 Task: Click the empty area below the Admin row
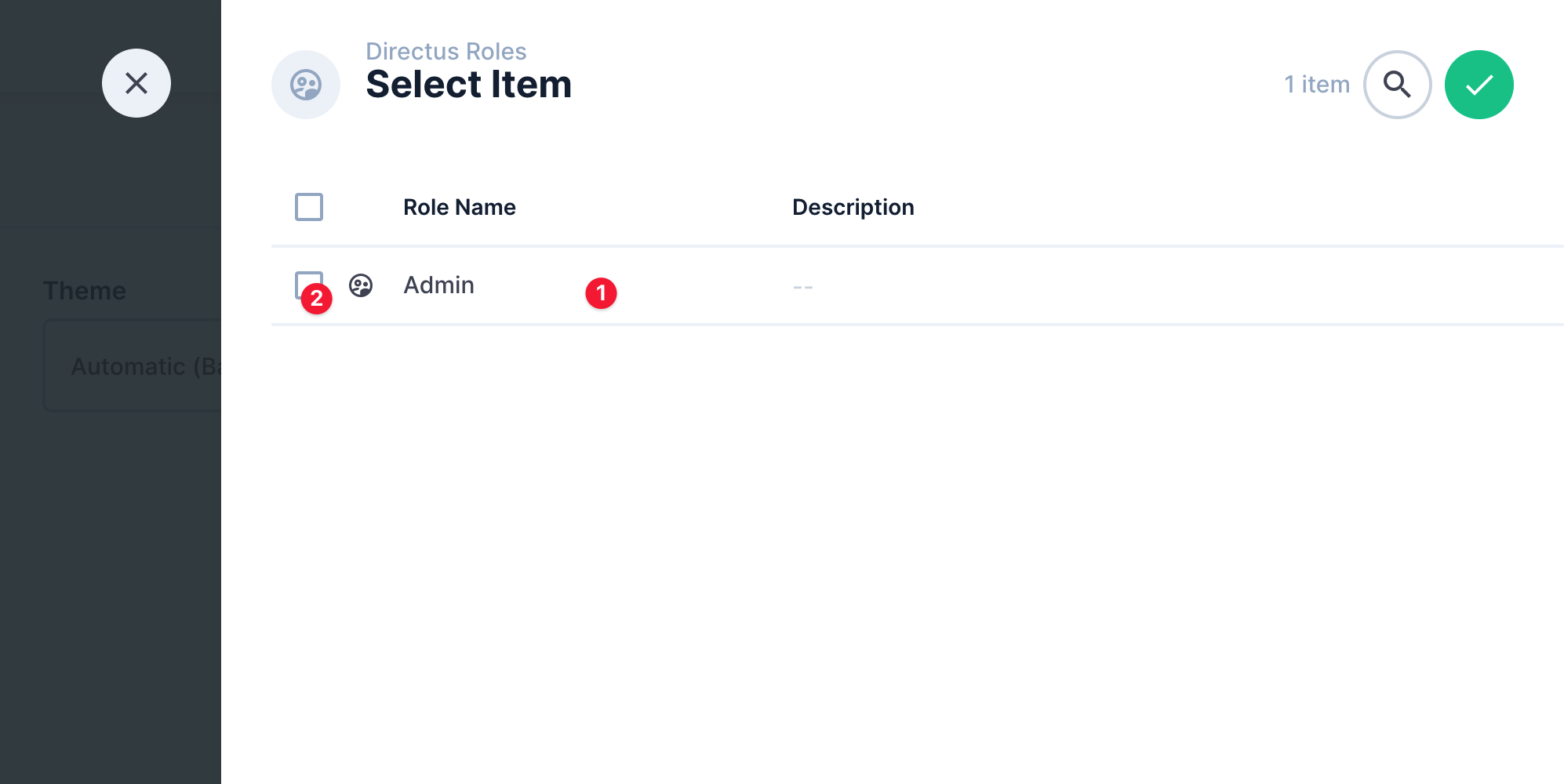click(863, 549)
